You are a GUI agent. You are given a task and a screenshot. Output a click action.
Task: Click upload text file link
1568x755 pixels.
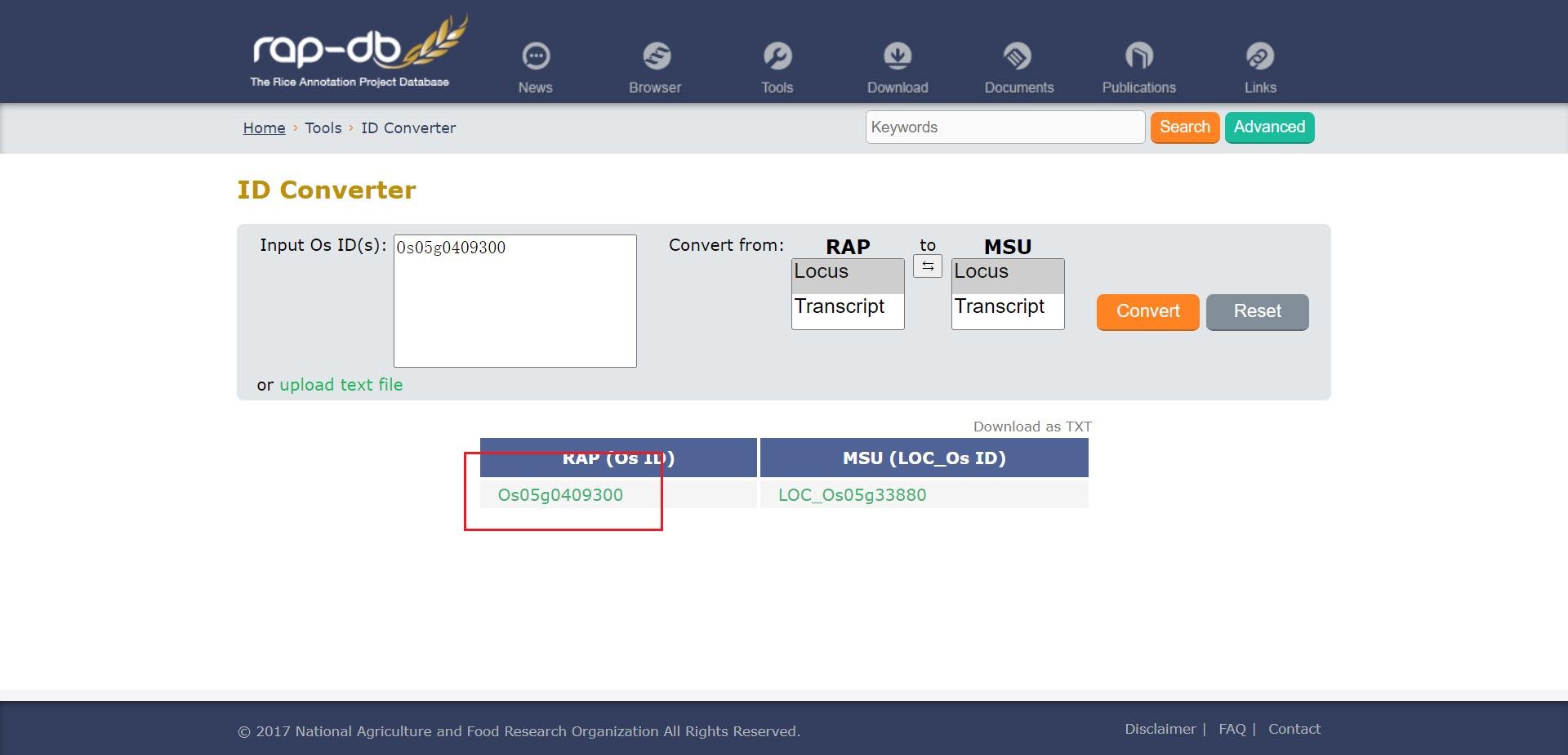point(341,385)
